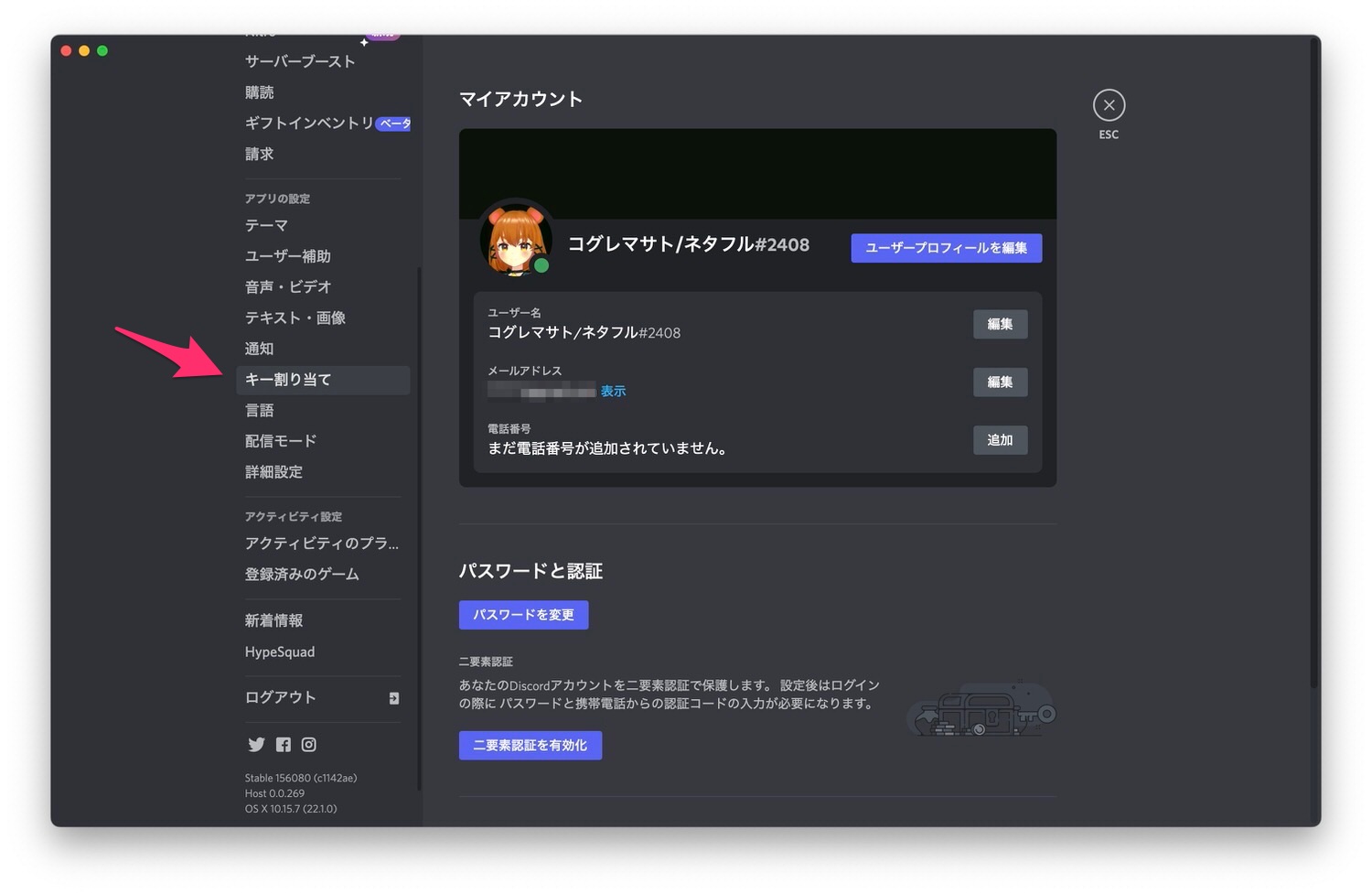The width and height of the screenshot is (1372, 894).
Task: Click パスワードを変更 button
Action: click(523, 615)
